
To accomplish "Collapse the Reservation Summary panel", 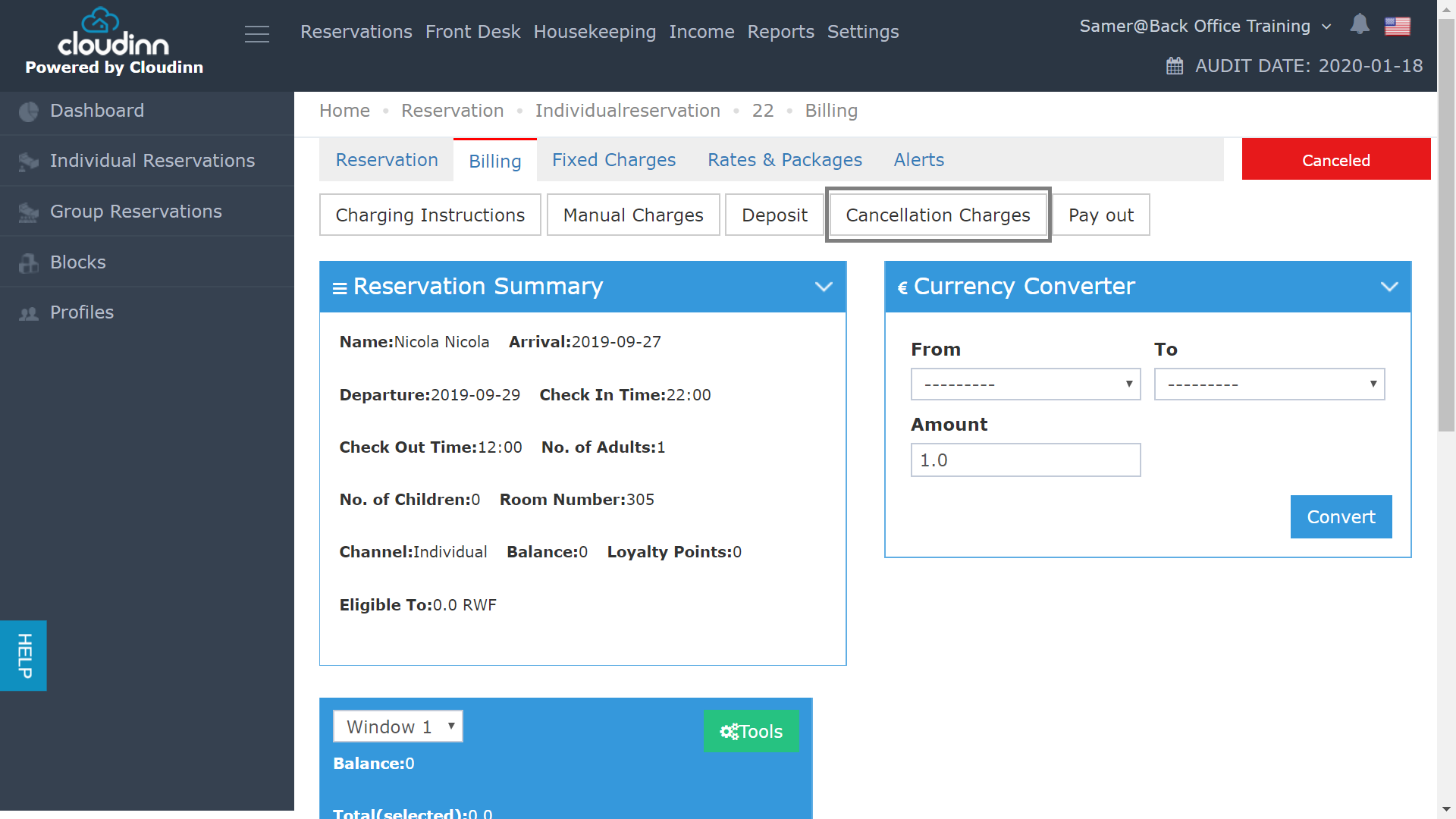I will pos(824,287).
